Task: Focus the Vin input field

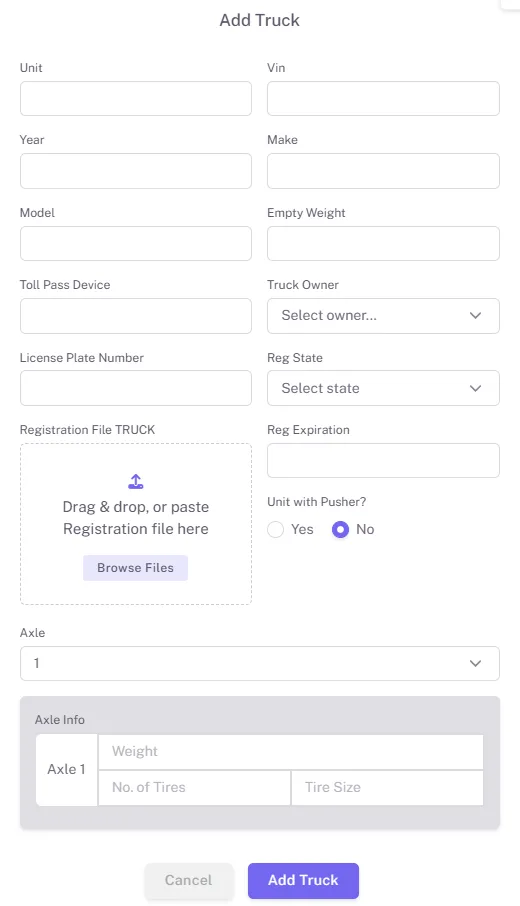Action: 383,98
